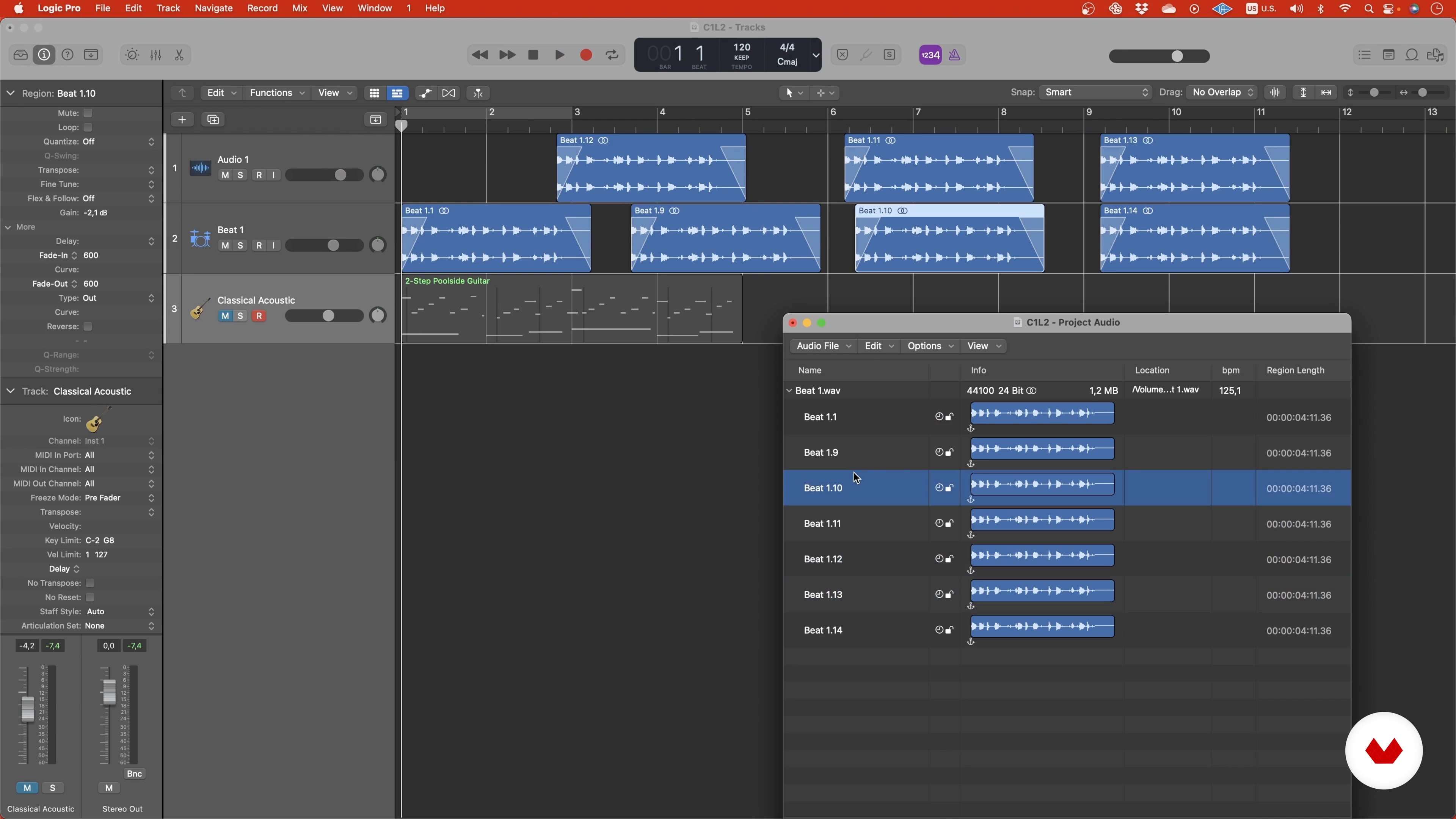The image size is (1456, 819).
Task: Open Quick Help button
Action: click(x=68, y=55)
